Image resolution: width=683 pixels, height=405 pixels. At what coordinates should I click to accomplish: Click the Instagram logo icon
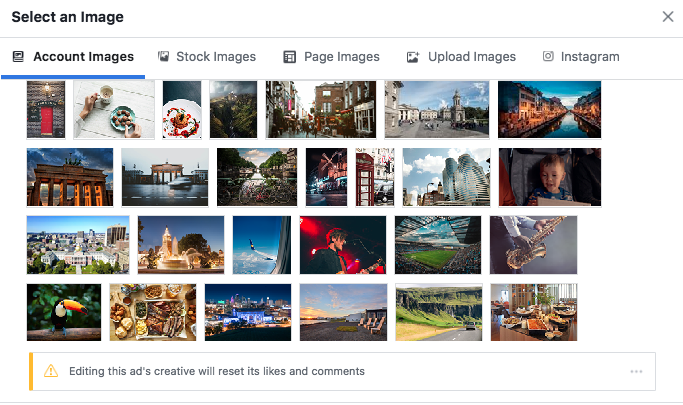pos(548,56)
